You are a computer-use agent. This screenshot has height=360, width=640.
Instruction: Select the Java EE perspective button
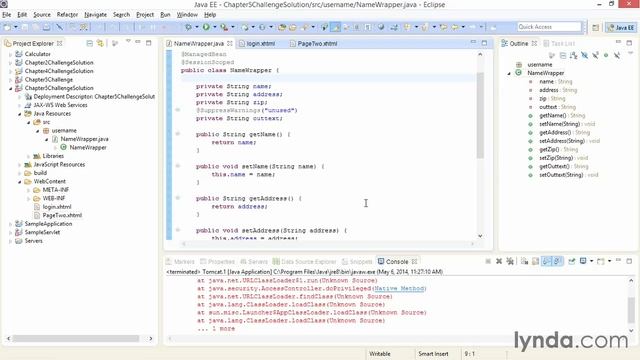pos(621,27)
